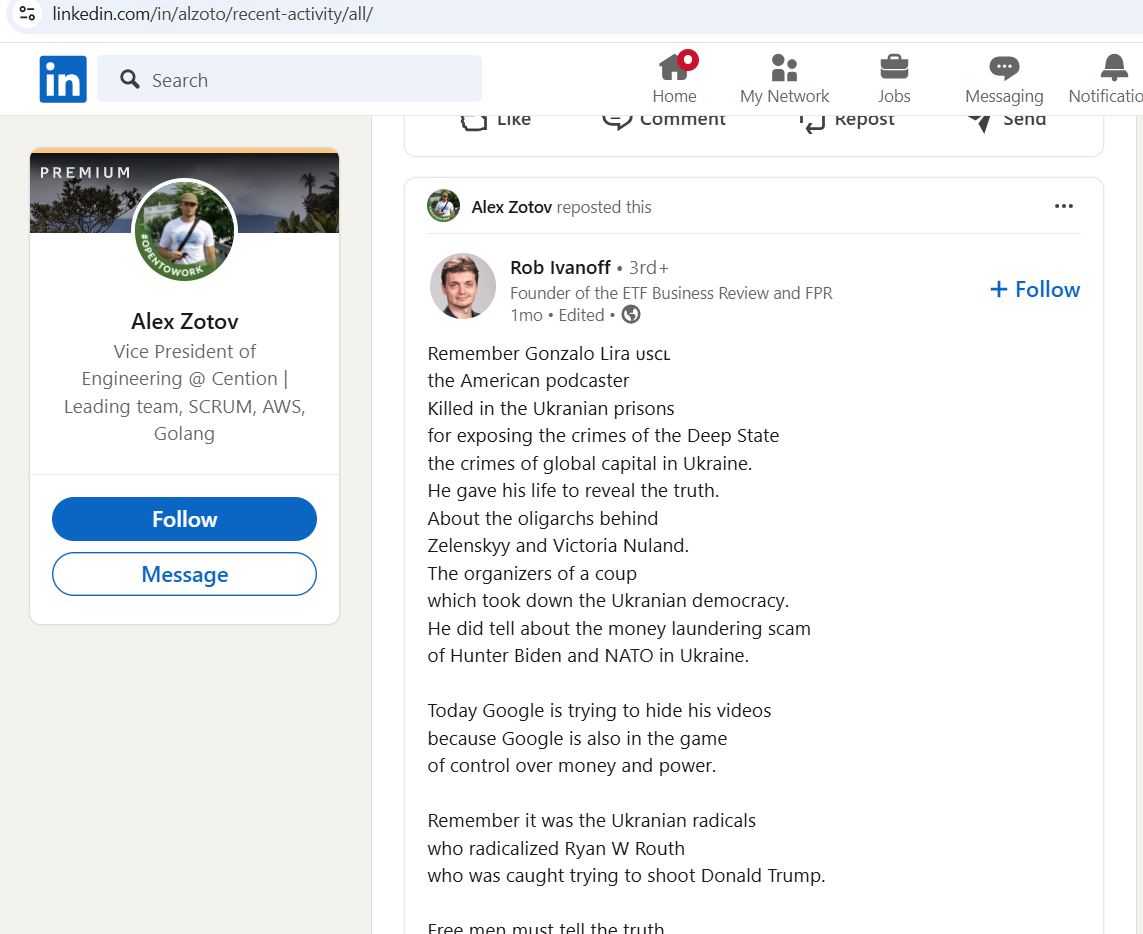
Task: Click the post line 'Zelenskyy and Victoria Nuland.'
Action: click(558, 545)
